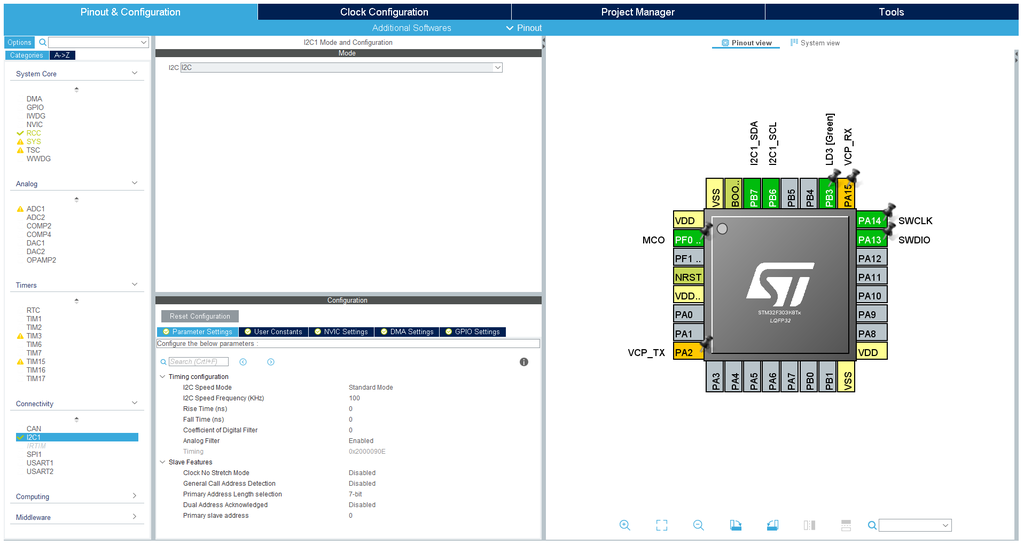The height and width of the screenshot is (545, 1024).
Task: Switch to Clock Configuration tab
Action: pyautogui.click(x=384, y=12)
